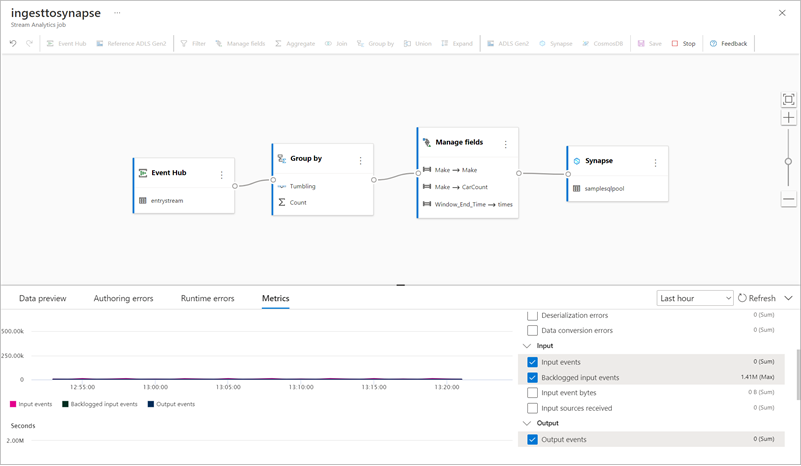Switch to Authoring errors tab
The image size is (801, 466).
tap(123, 298)
